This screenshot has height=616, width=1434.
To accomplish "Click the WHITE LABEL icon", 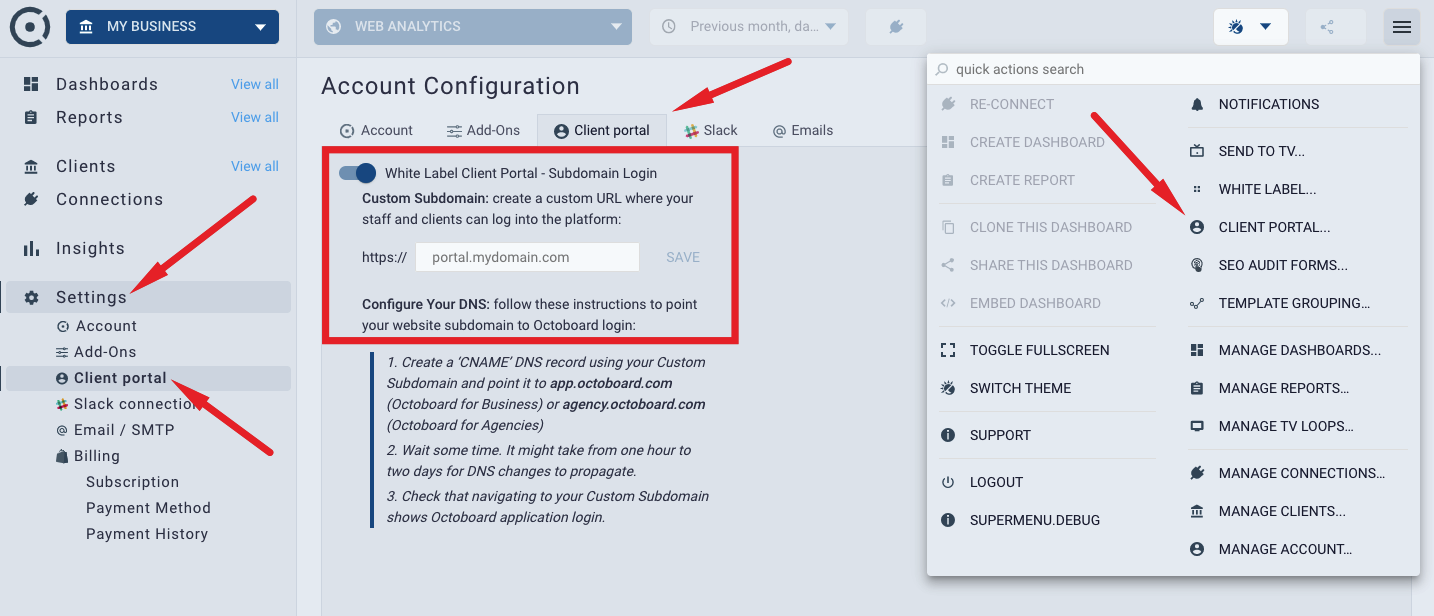I will pos(1197,189).
